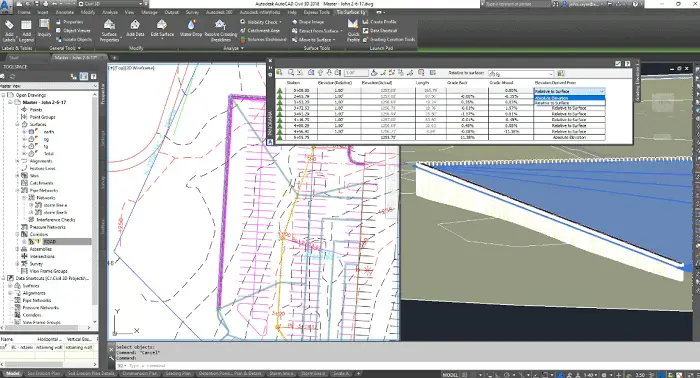Image resolution: width=700 pixels, height=378 pixels.
Task: Click Create Profile in Launch Pad
Action: point(379,21)
